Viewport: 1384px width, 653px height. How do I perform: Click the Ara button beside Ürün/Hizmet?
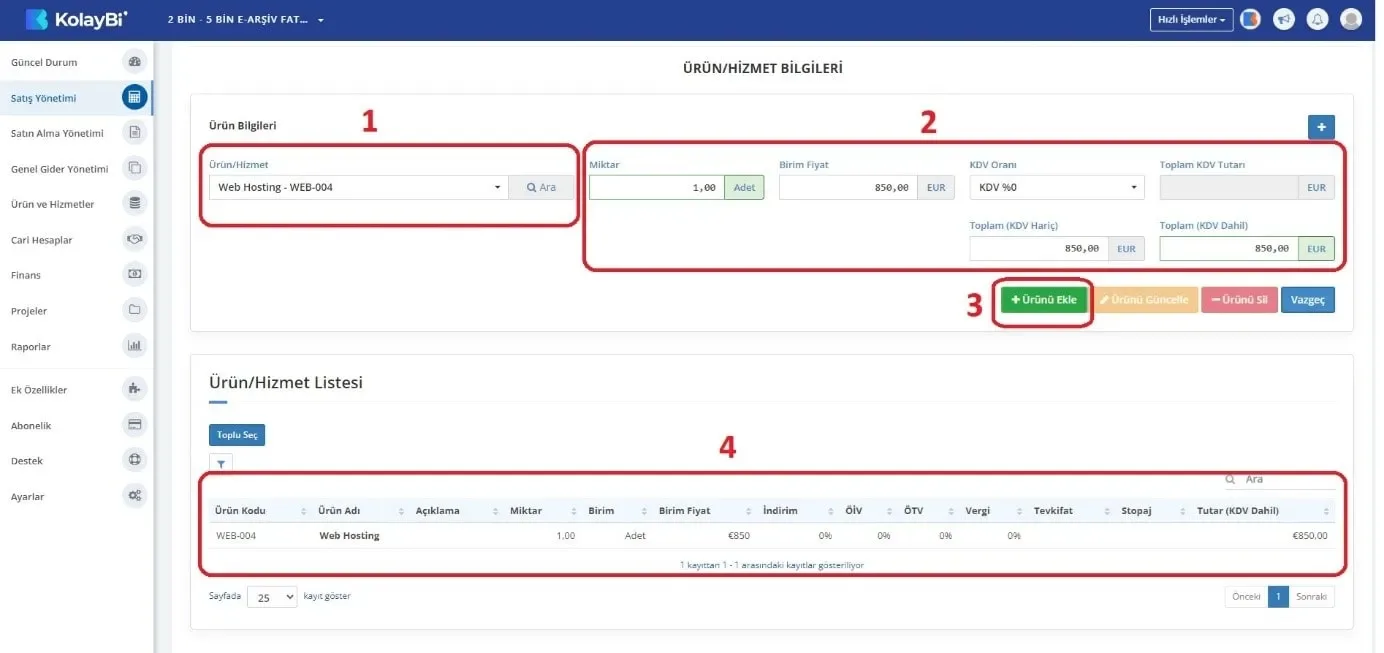point(542,187)
